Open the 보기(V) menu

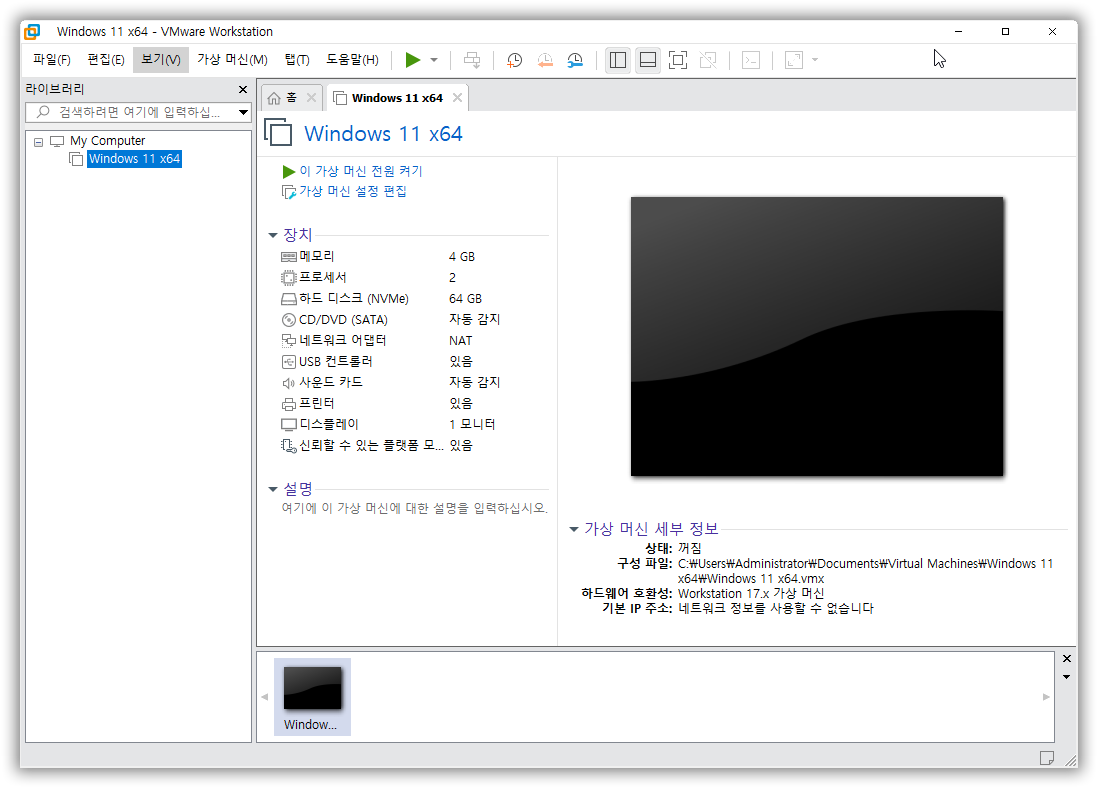tap(160, 60)
